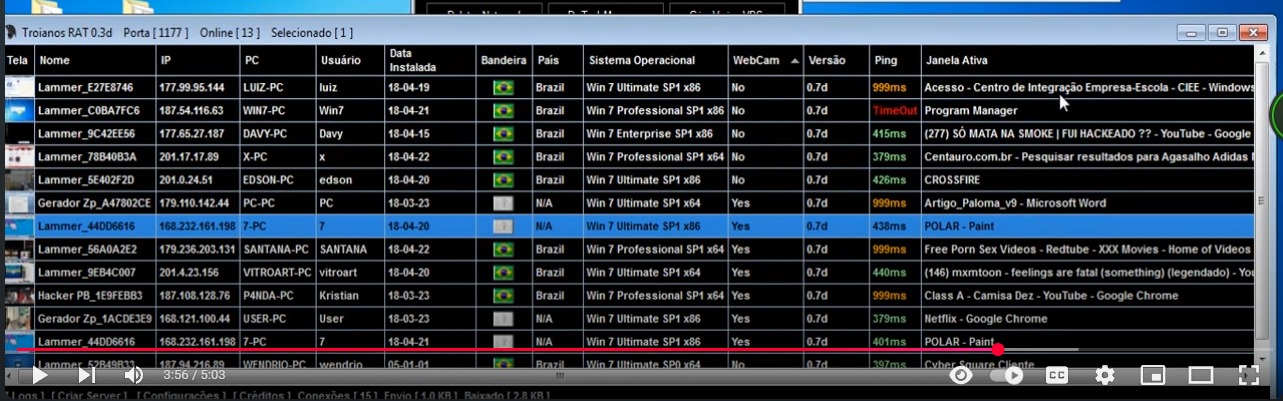This screenshot has height=401, width=1283.
Task: Click the screen thumbnail for Lammer_E27E8746
Action: 19,87
